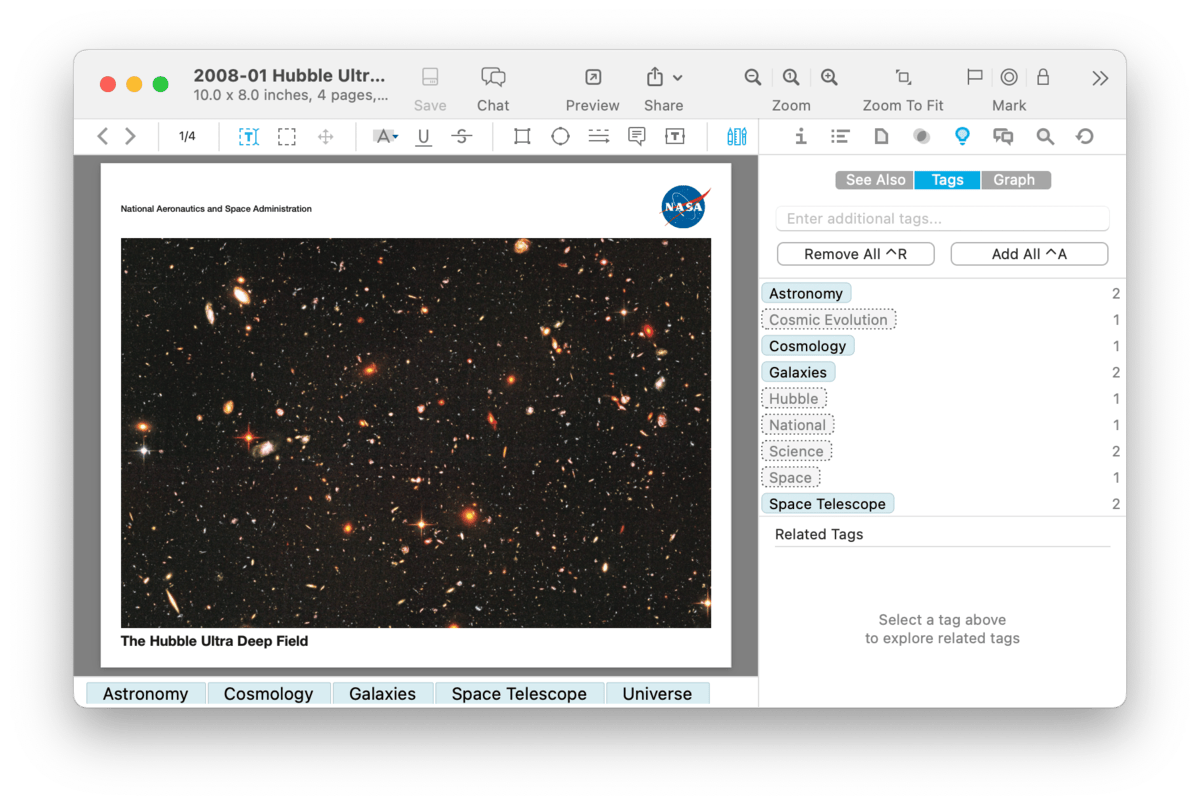Apply strikethrough annotation to text
This screenshot has width=1200, height=805.
[461, 137]
